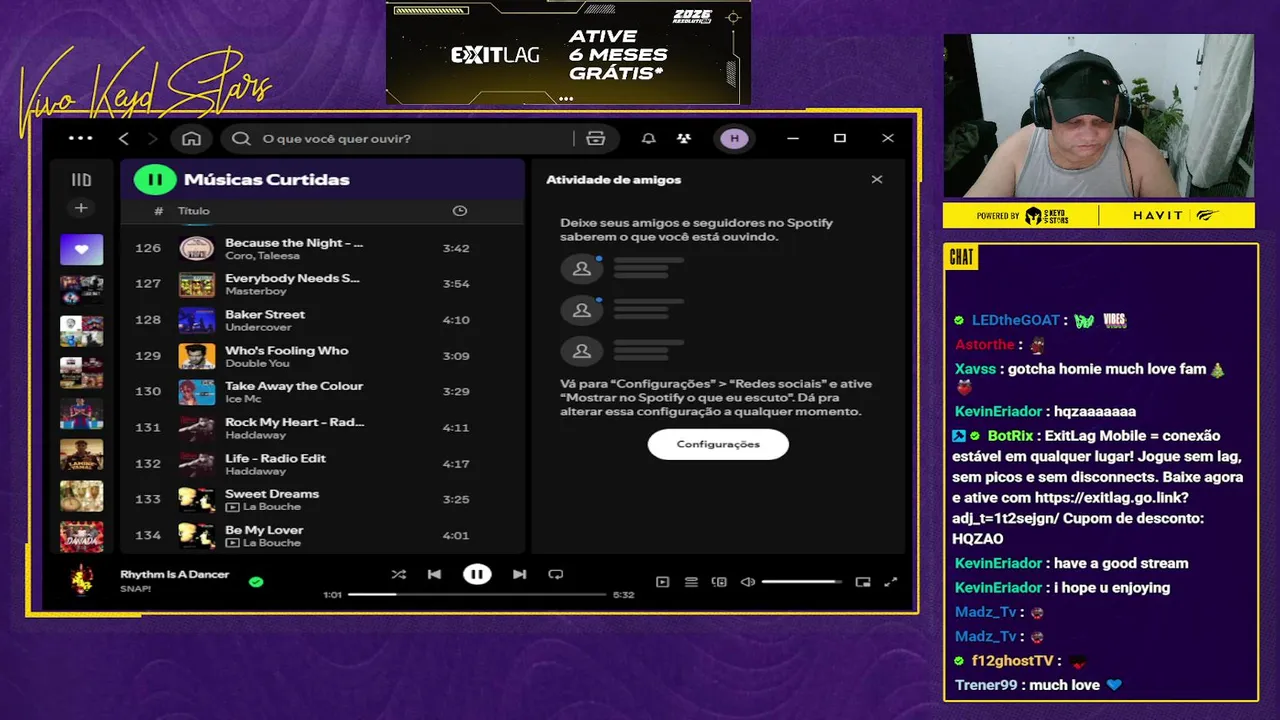The width and height of the screenshot is (1280, 720).
Task: Pause playback with the green Músicas Curtidas button
Action: tap(155, 180)
